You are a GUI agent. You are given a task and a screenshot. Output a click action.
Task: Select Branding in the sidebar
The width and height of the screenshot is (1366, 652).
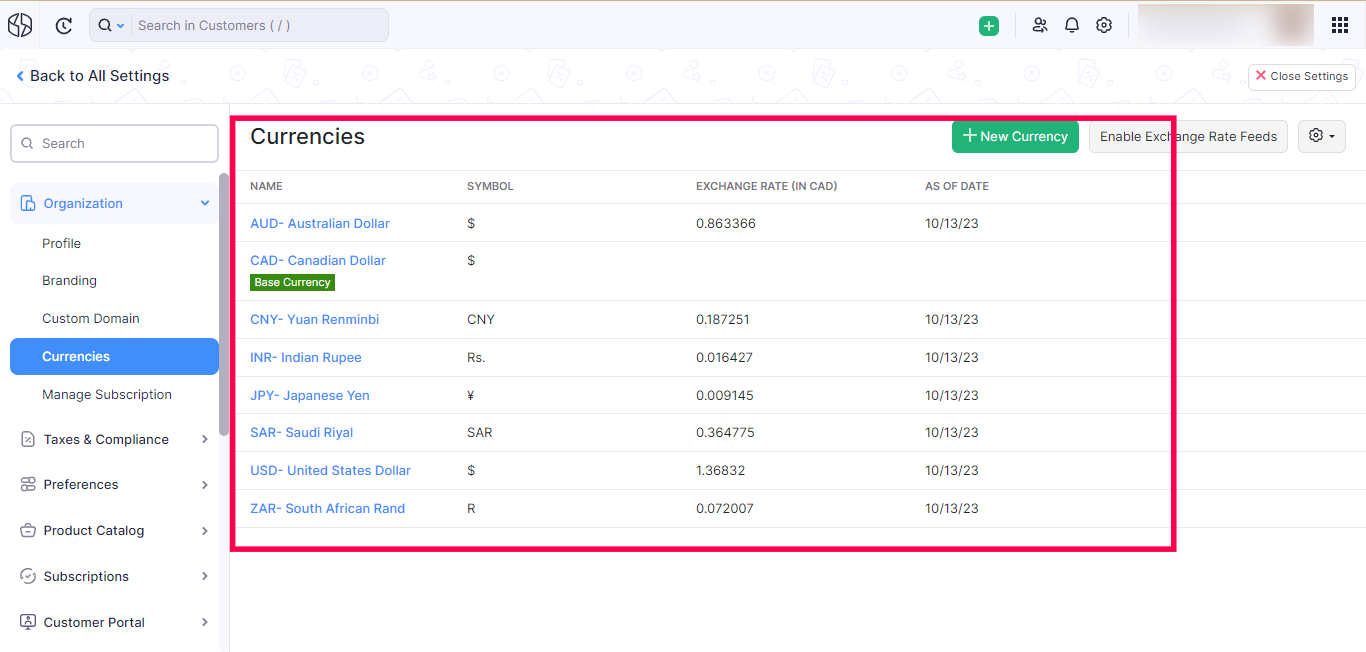coord(69,281)
